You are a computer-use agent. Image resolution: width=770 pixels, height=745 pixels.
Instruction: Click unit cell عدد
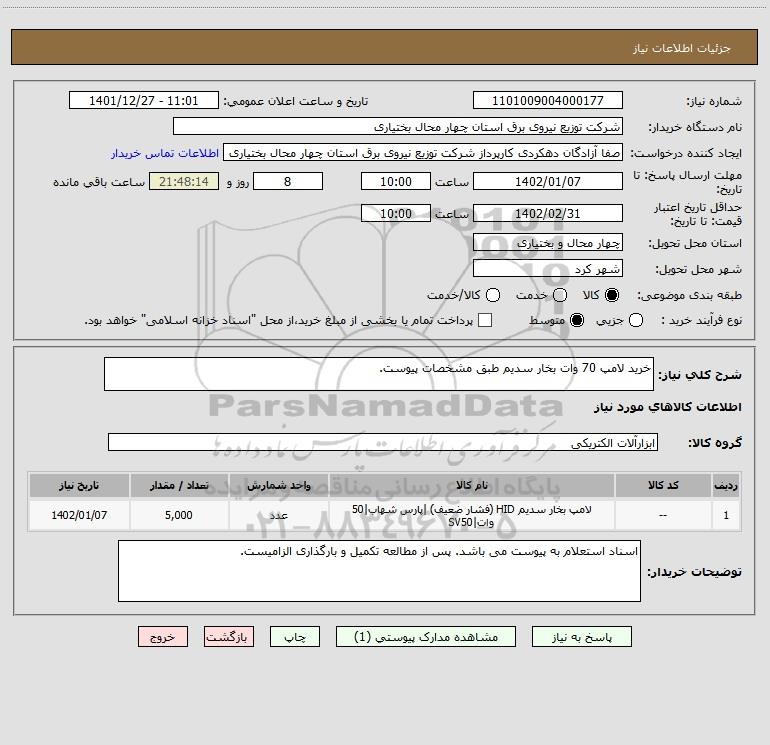tap(278, 515)
